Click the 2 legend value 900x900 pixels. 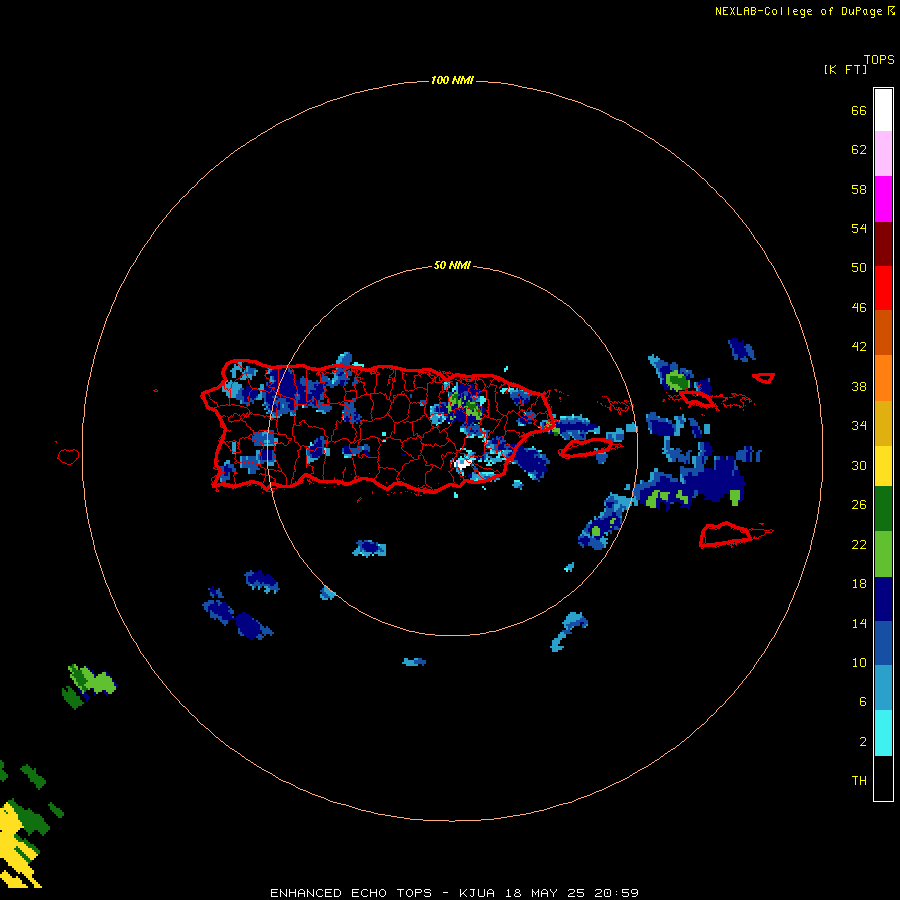(x=863, y=742)
